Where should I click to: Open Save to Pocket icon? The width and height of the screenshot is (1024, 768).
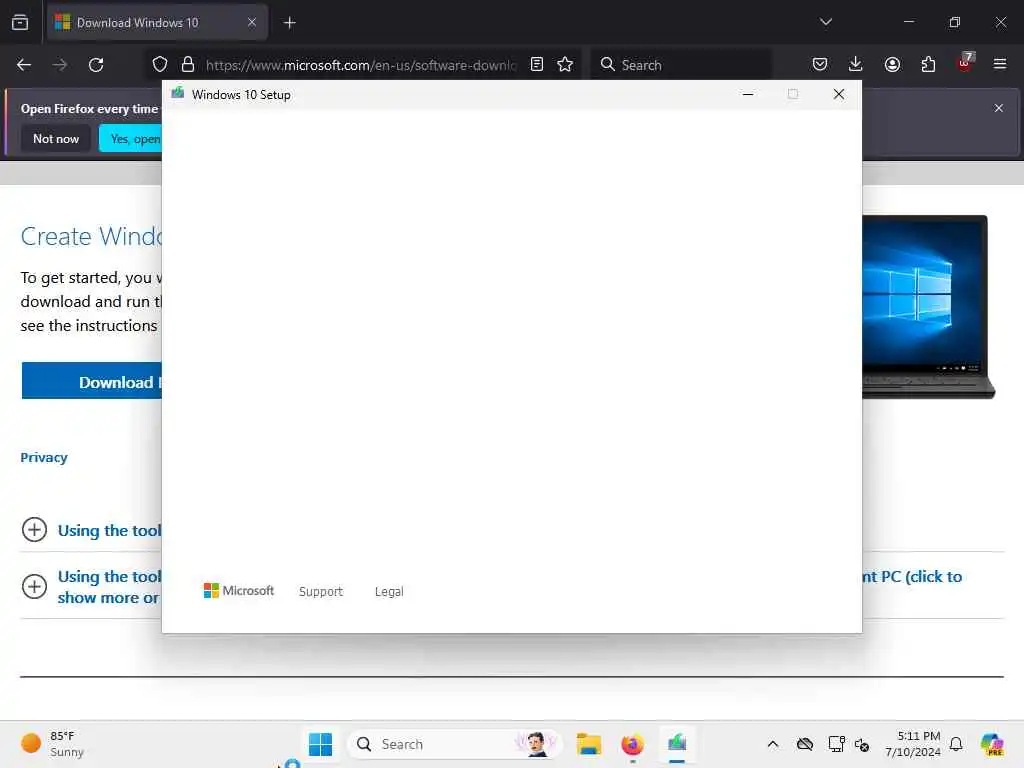click(x=820, y=65)
